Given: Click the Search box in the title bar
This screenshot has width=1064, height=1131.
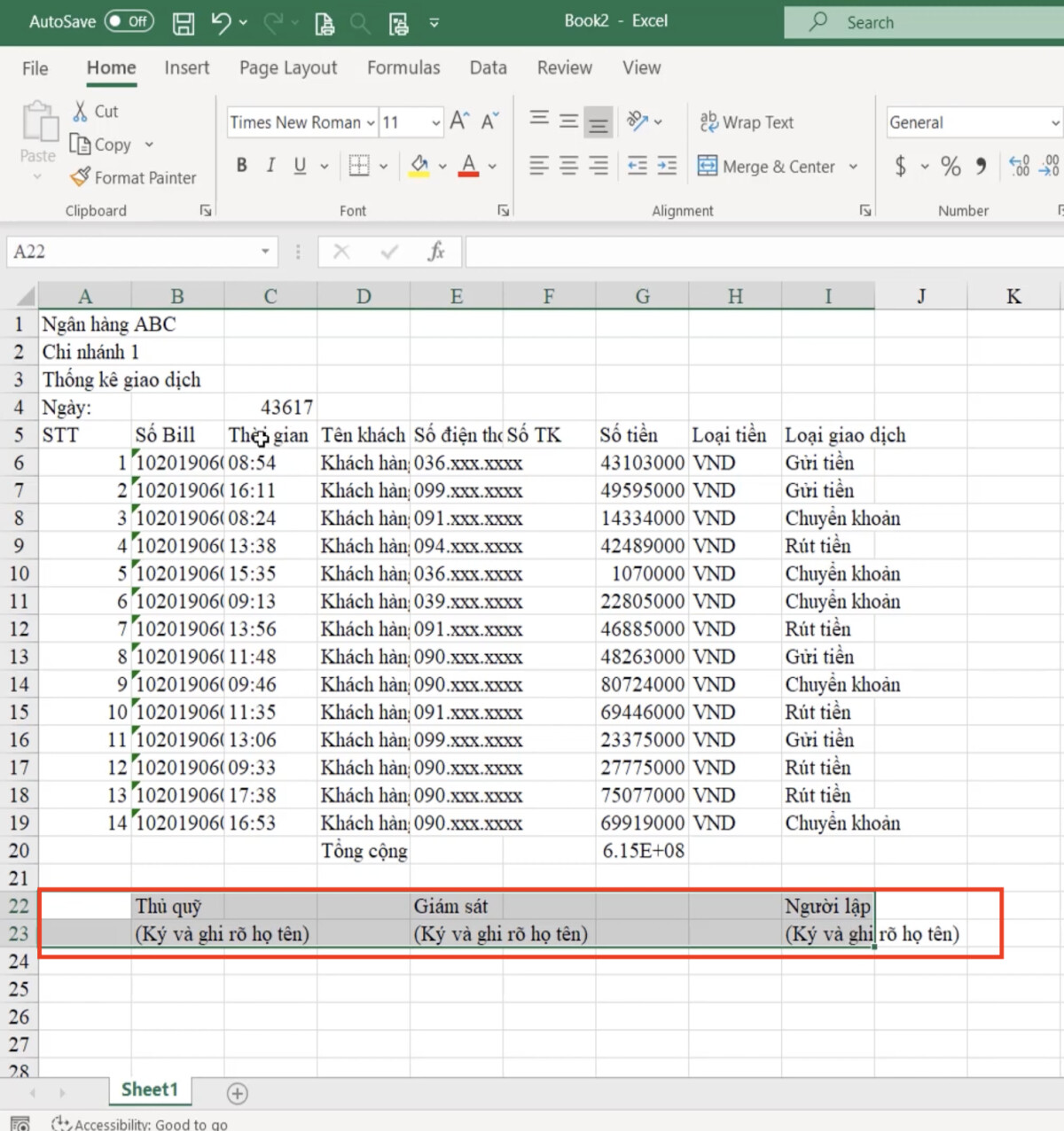Looking at the screenshot, I should [924, 22].
